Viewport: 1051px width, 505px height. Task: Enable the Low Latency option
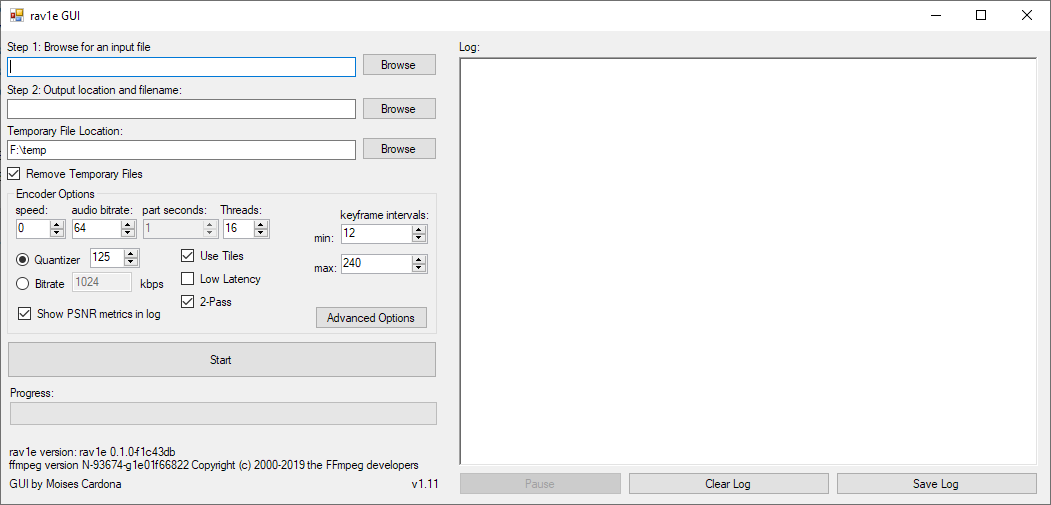187,279
